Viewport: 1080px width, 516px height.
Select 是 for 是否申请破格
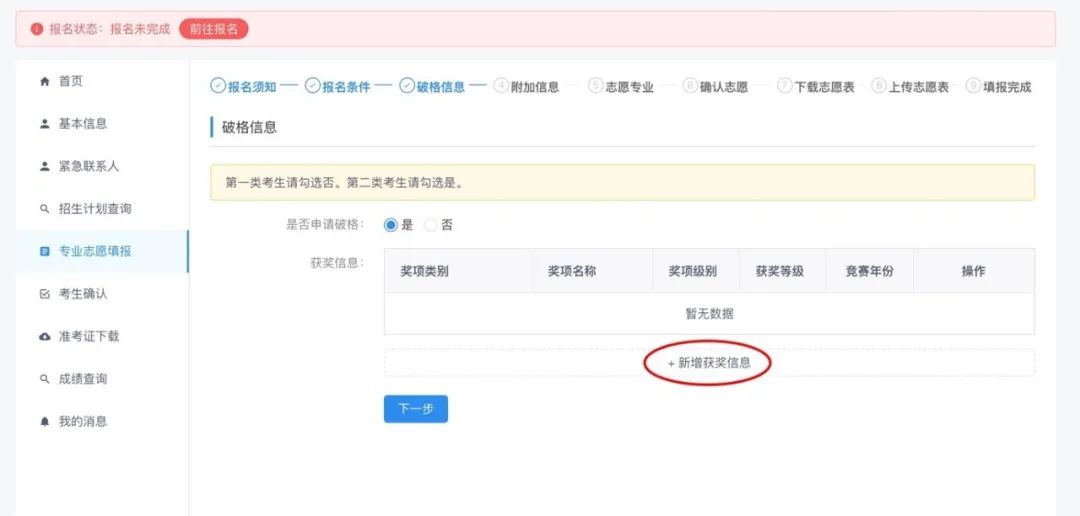point(391,225)
